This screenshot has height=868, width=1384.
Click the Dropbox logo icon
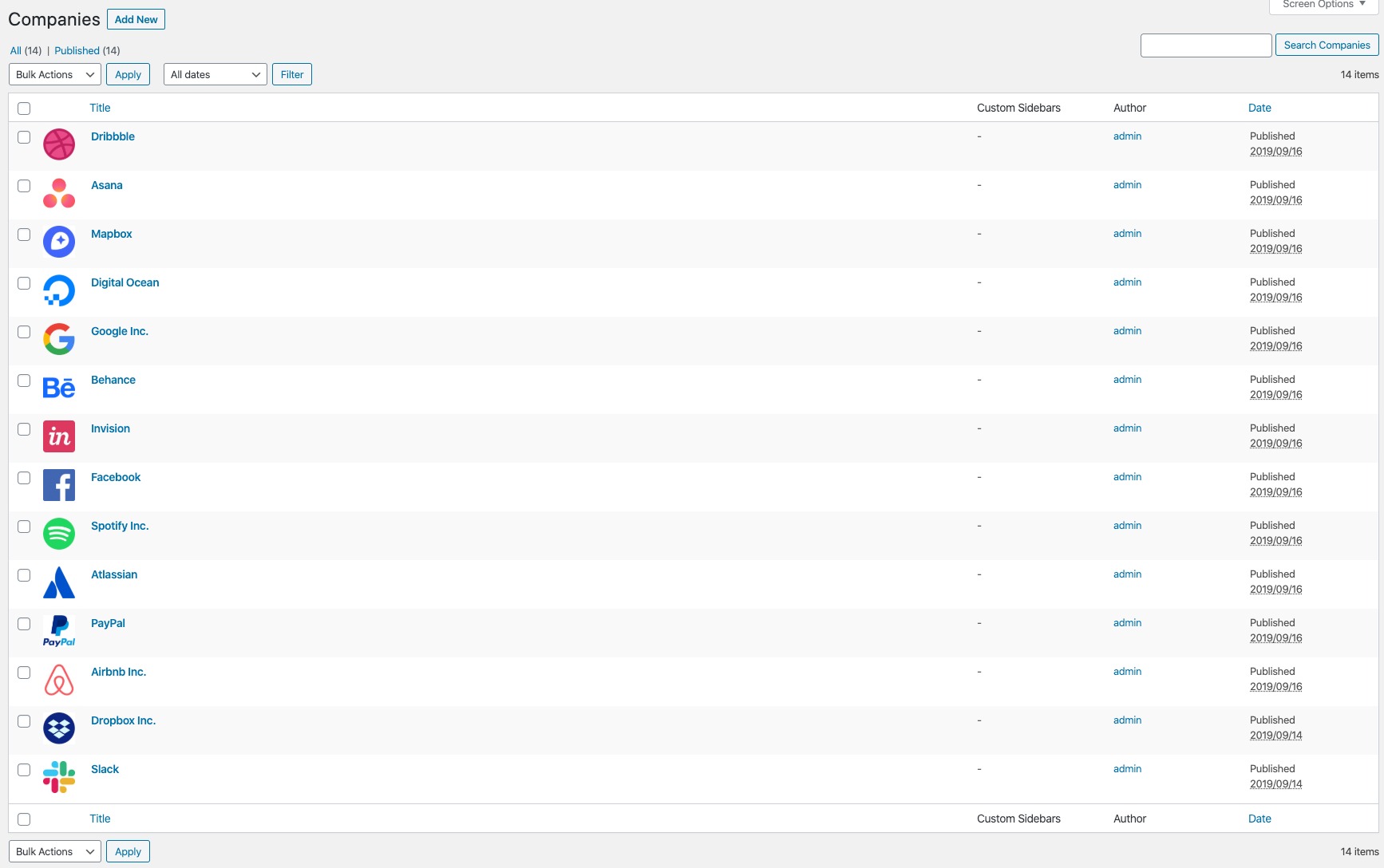pos(59,729)
